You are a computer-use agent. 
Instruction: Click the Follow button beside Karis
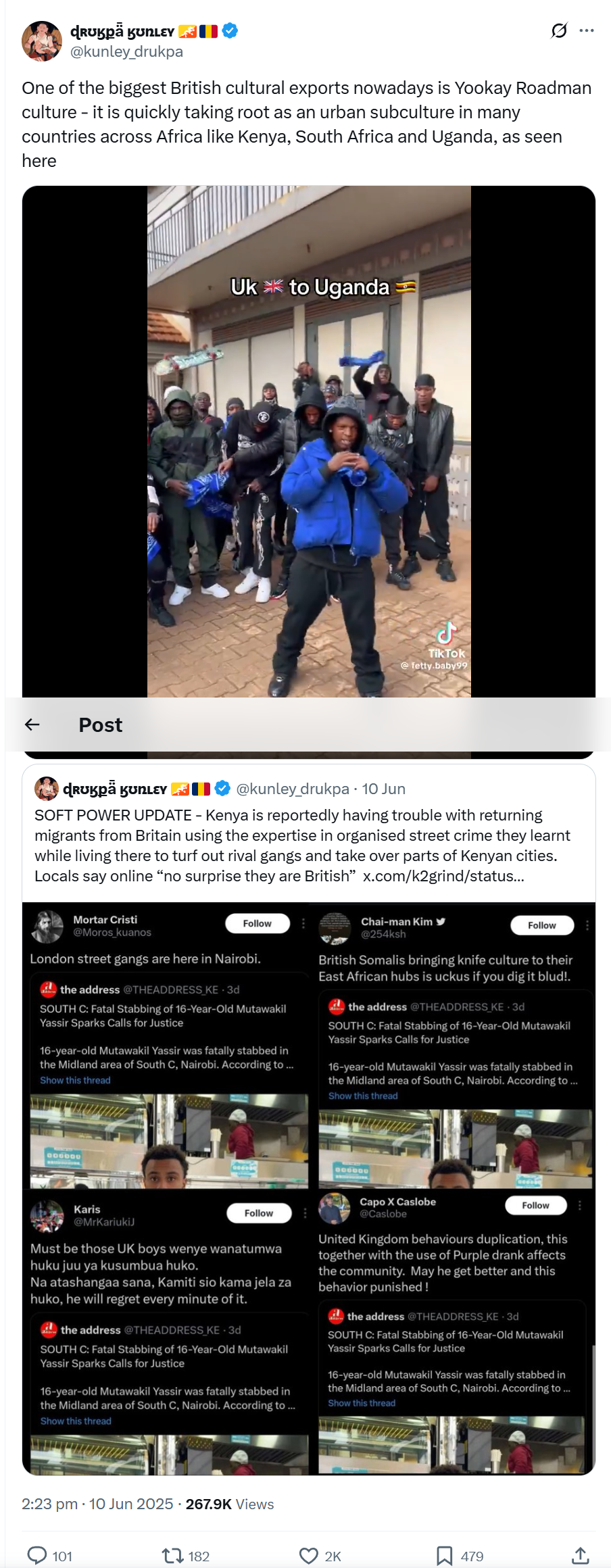(x=259, y=1213)
